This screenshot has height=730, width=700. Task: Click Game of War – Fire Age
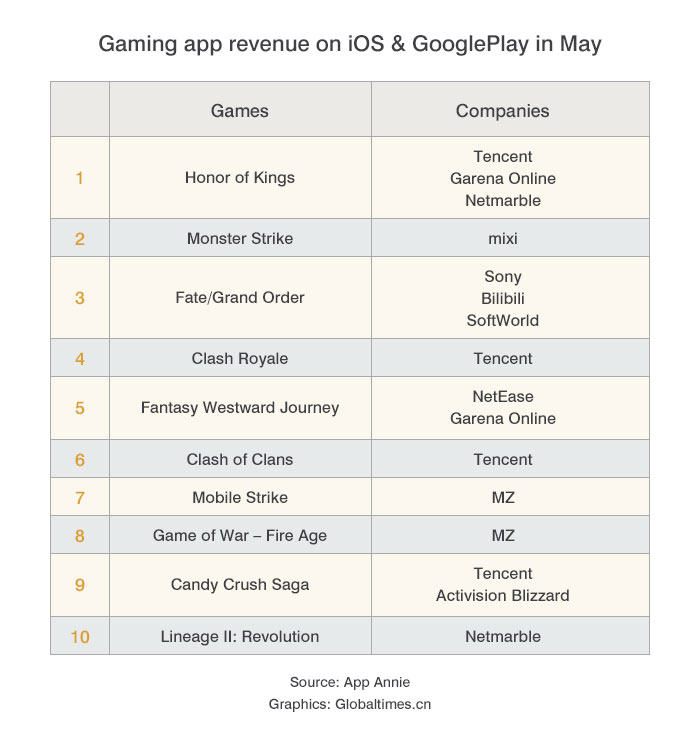[x=240, y=536]
